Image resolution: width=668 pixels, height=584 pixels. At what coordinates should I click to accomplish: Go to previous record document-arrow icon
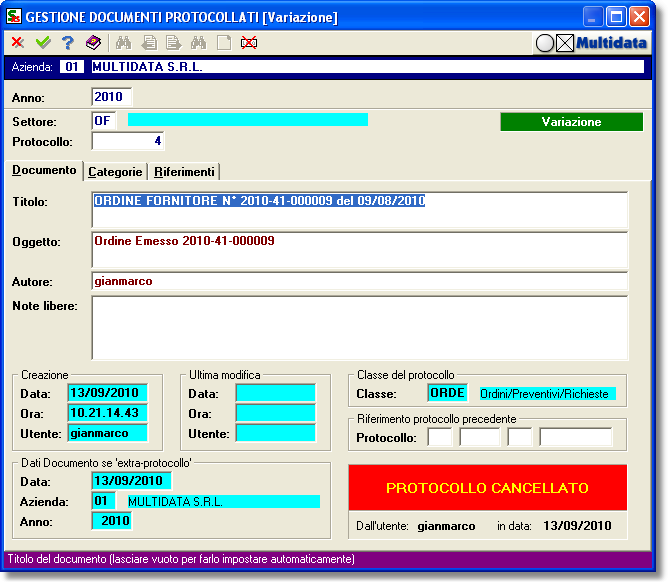pos(149,43)
